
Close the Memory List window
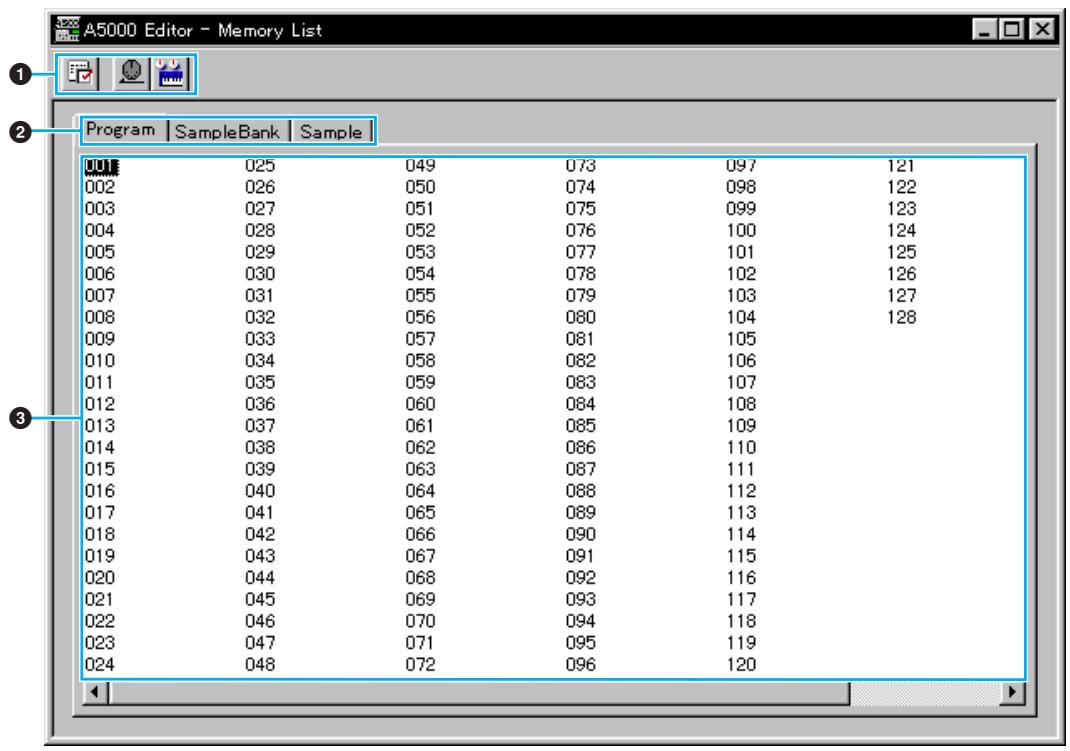[1043, 29]
